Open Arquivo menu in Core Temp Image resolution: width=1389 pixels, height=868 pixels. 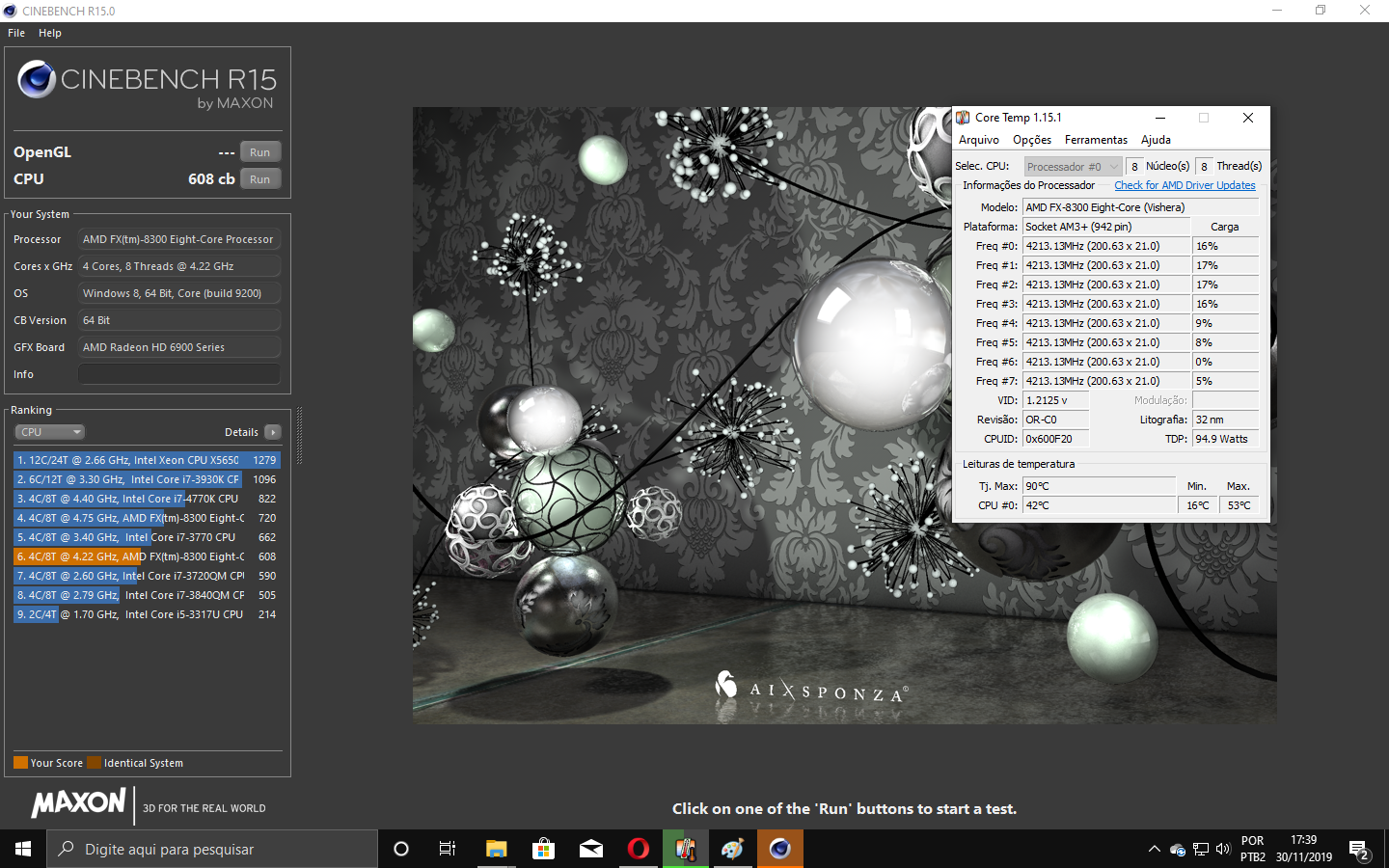click(x=979, y=140)
